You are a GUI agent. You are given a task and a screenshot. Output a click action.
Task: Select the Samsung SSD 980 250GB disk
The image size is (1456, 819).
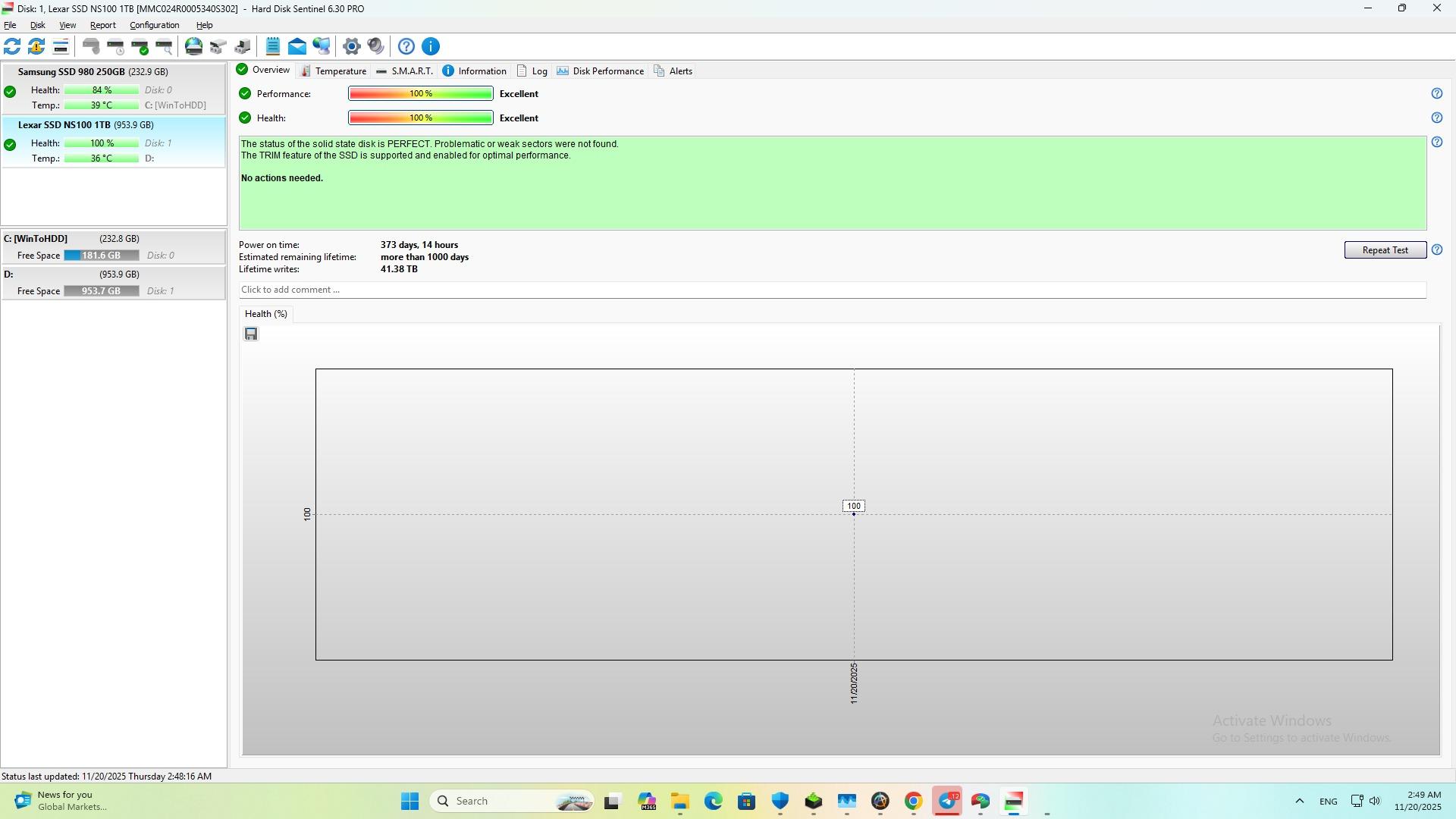[93, 72]
